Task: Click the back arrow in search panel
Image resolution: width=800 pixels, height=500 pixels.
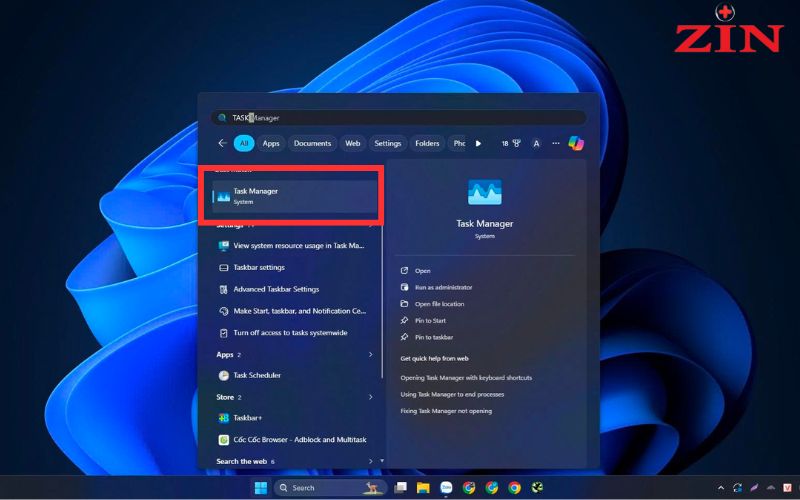Action: 222,143
